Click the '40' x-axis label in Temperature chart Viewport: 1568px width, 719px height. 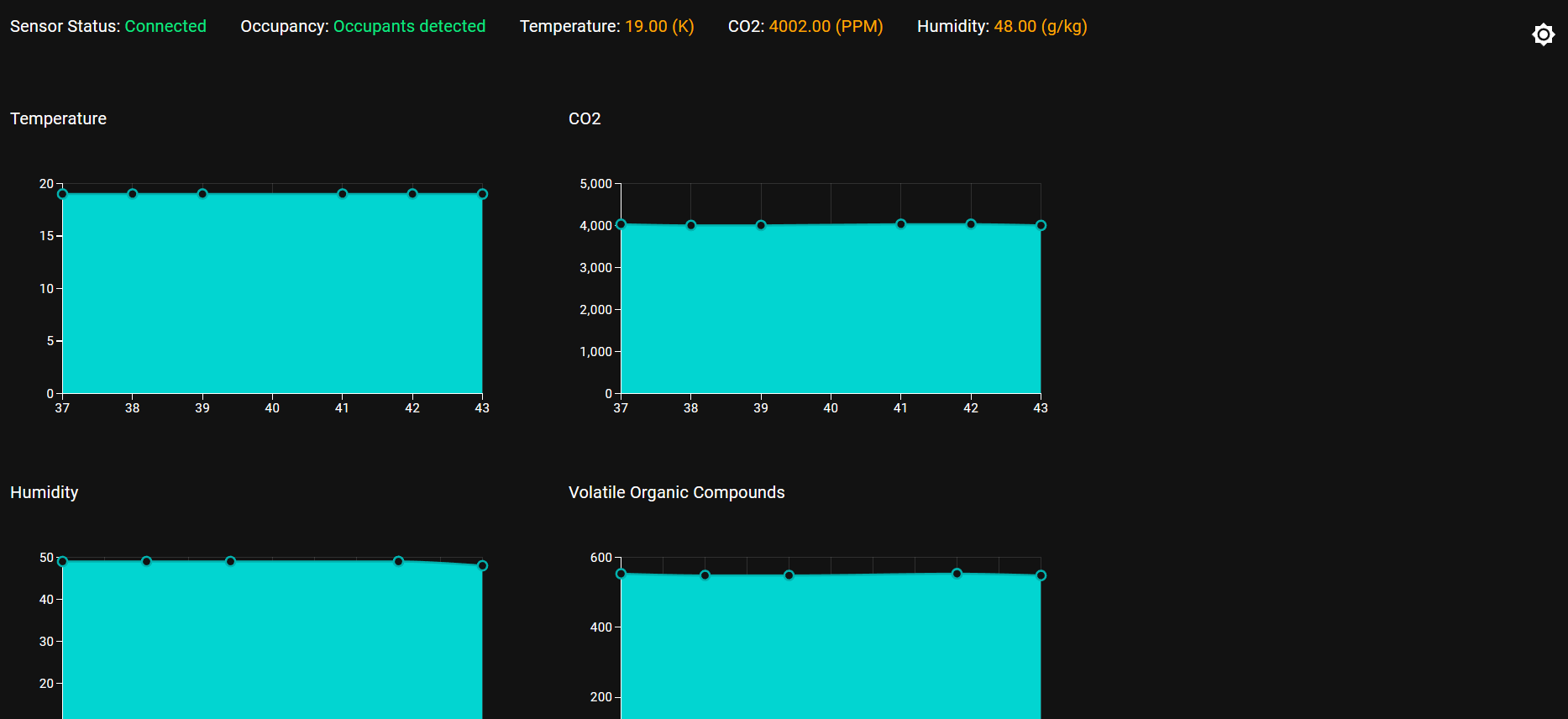point(272,408)
